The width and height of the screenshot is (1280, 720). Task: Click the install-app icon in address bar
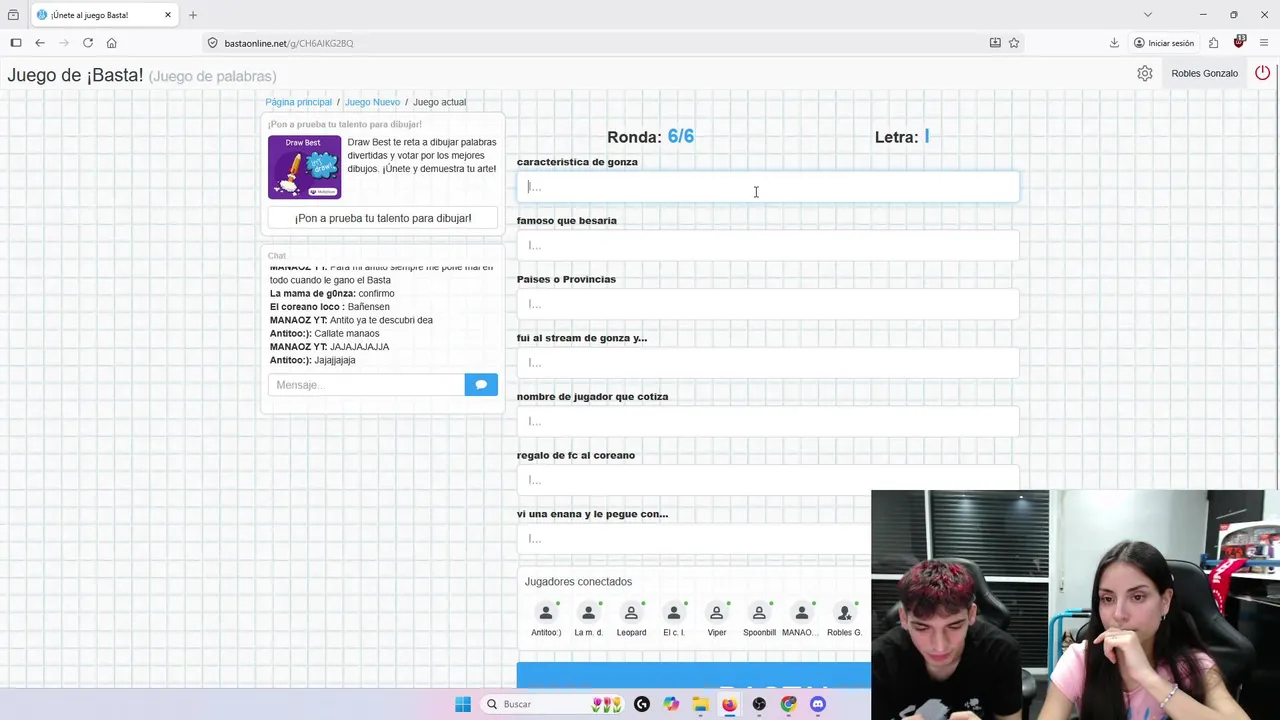click(995, 43)
